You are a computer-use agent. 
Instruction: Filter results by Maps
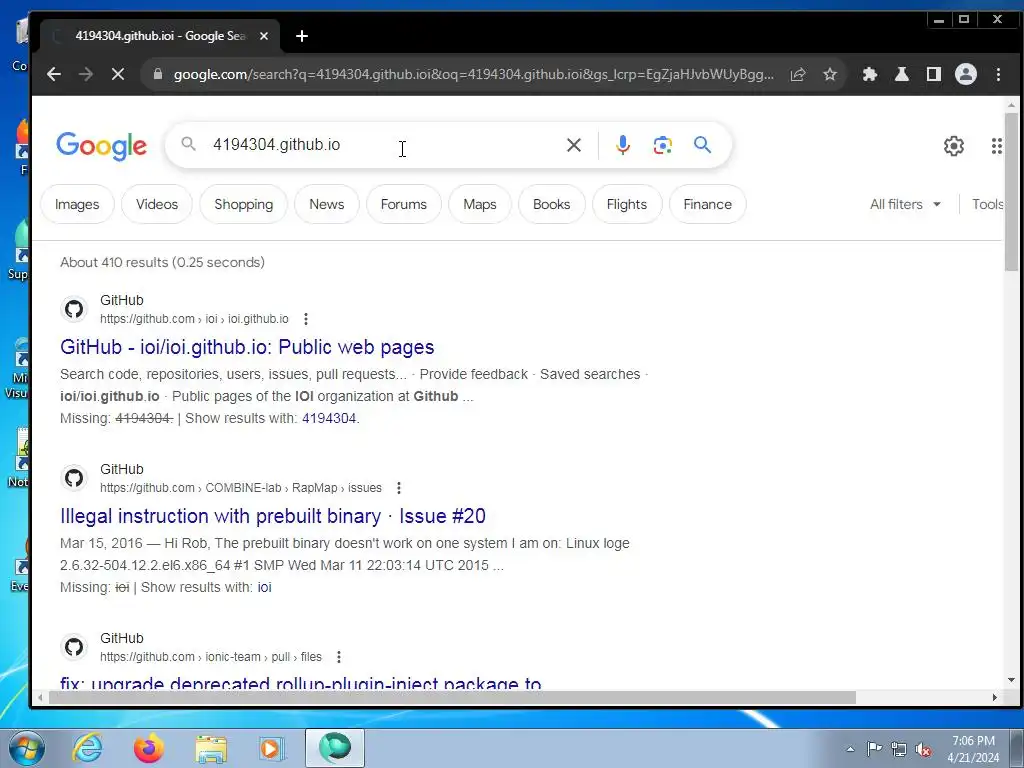point(480,204)
